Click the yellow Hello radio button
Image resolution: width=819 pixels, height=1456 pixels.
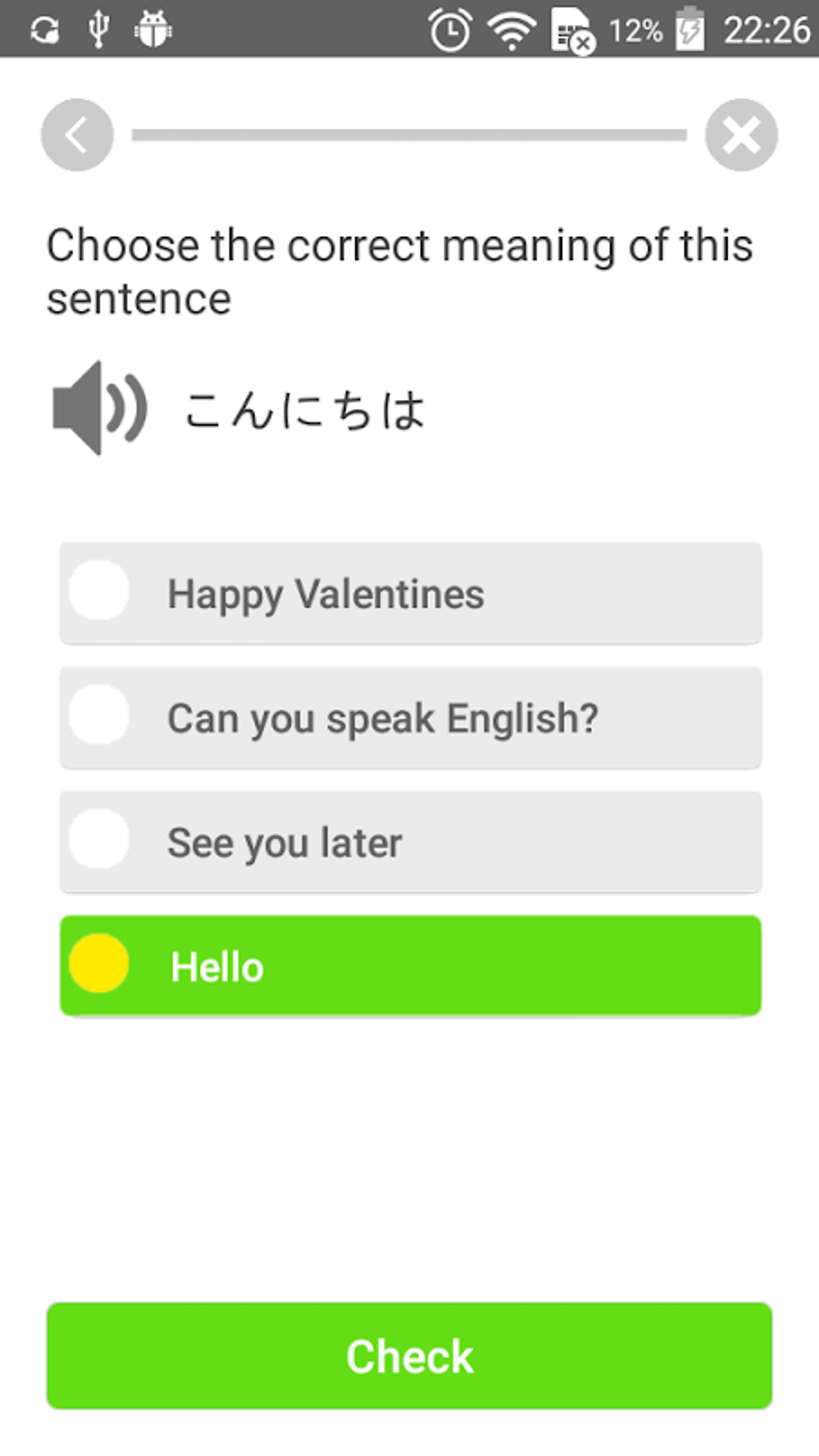pyautogui.click(x=100, y=964)
